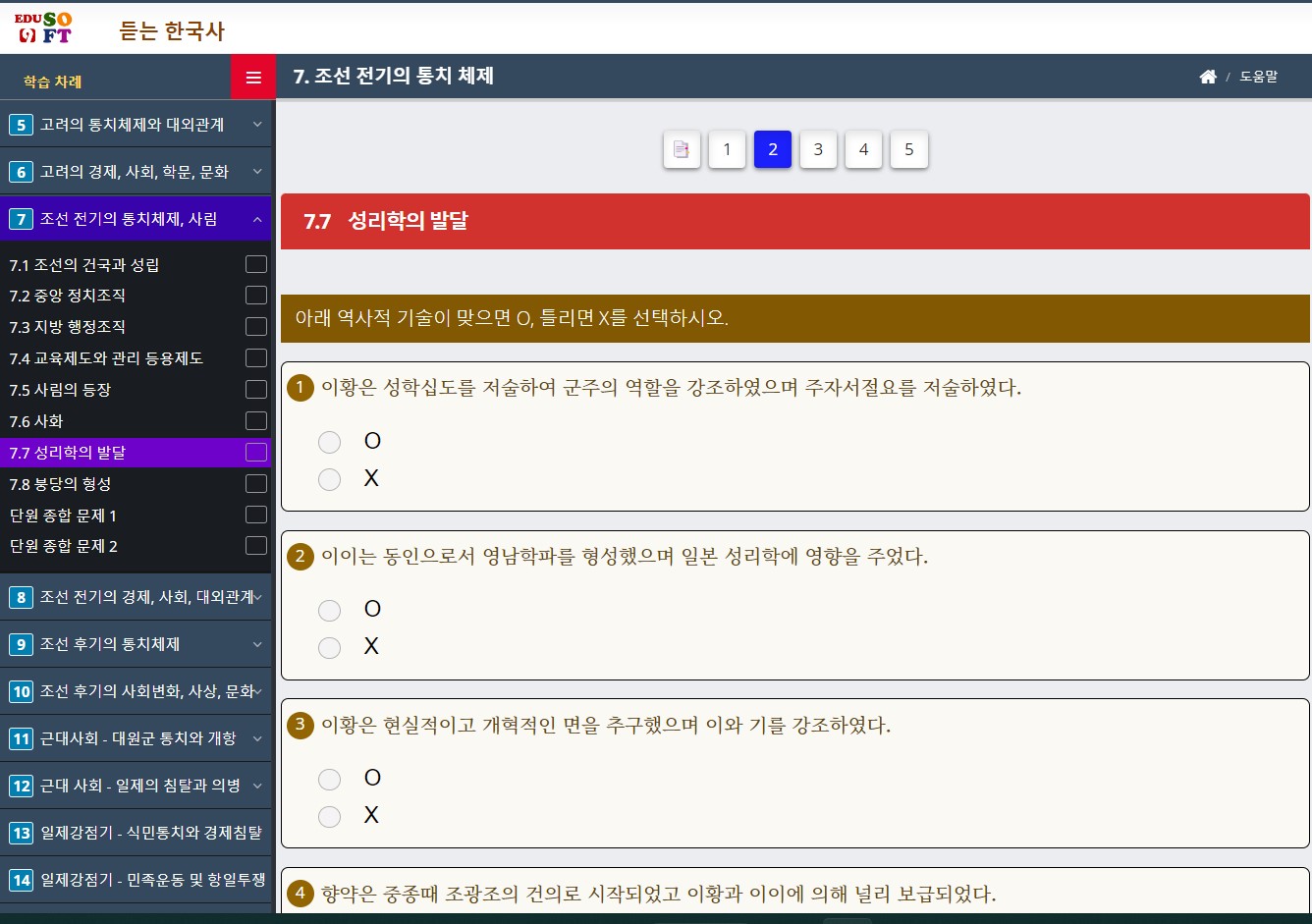Go to quiz page 5
1312x924 pixels.
point(909,149)
